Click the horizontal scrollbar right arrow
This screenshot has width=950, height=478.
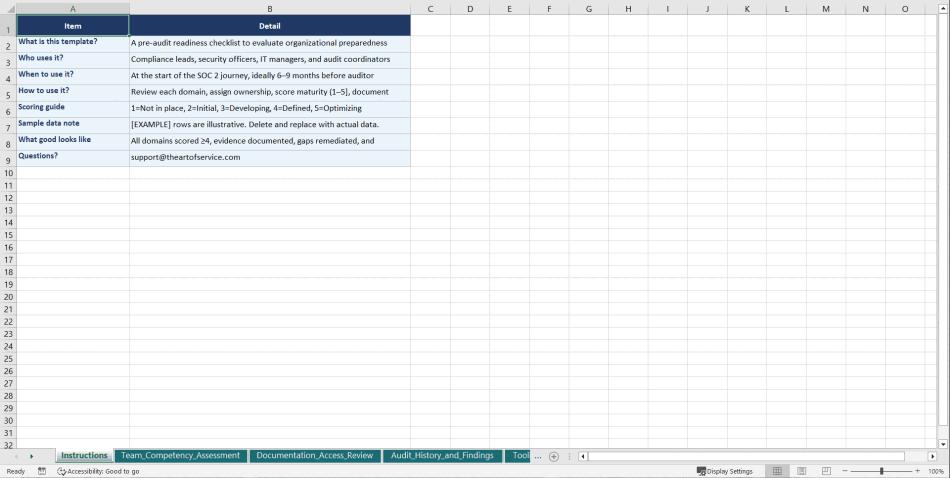pos(932,456)
